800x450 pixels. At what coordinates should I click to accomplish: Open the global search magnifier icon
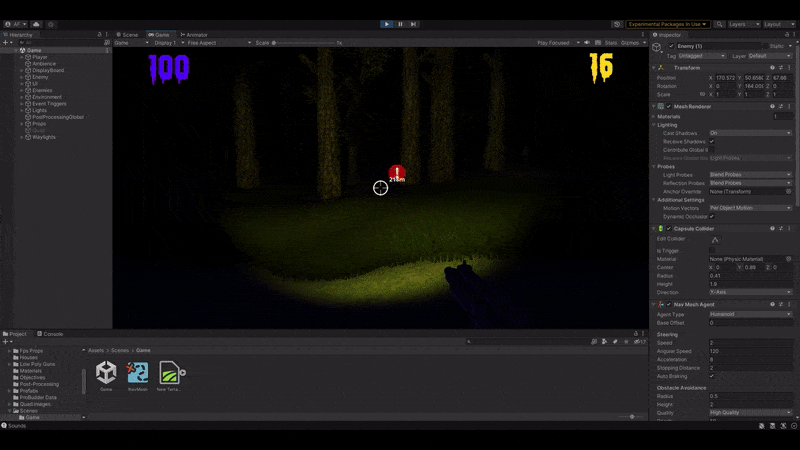[719, 24]
